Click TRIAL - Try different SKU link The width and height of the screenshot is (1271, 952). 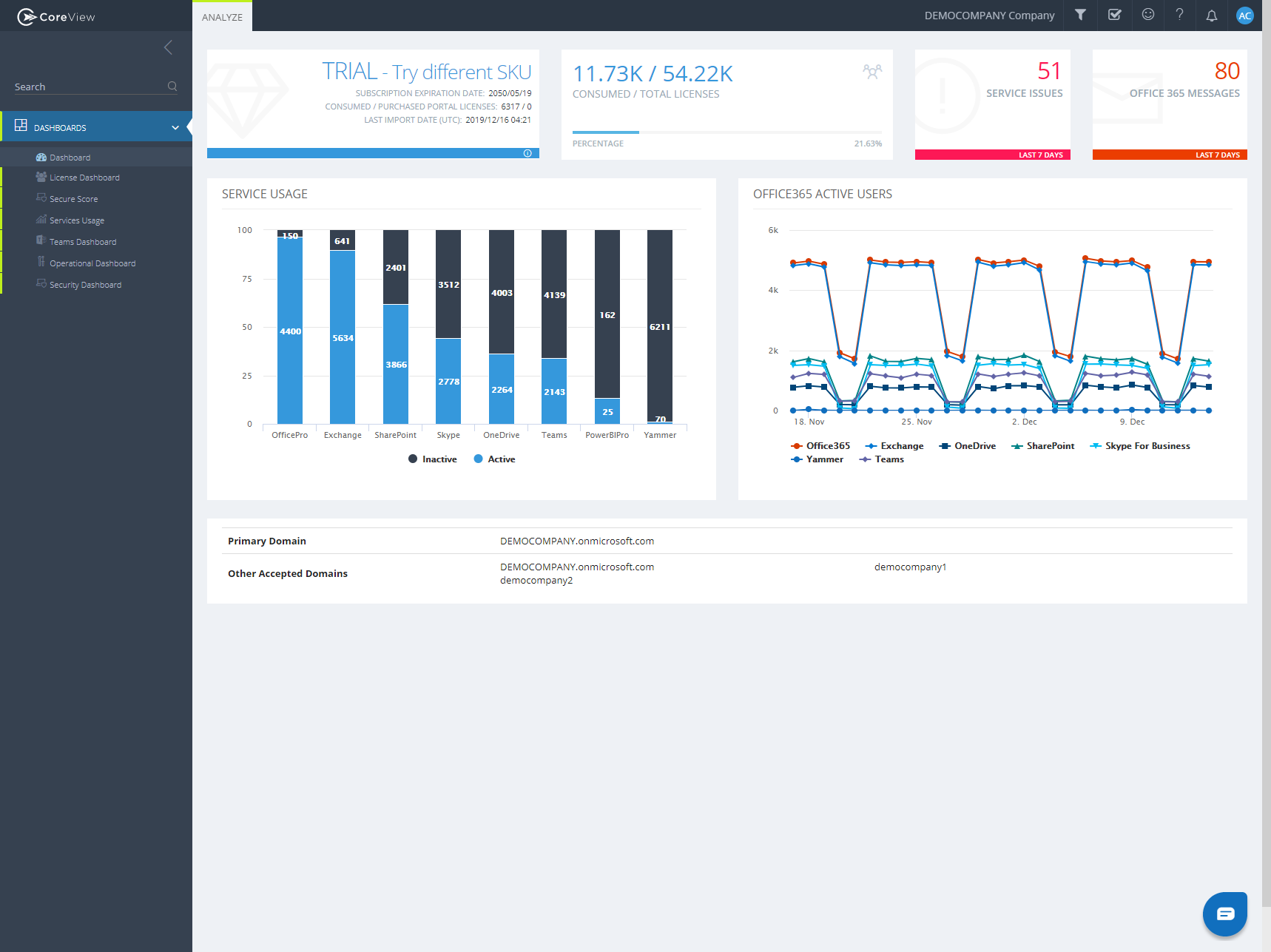[x=427, y=72]
